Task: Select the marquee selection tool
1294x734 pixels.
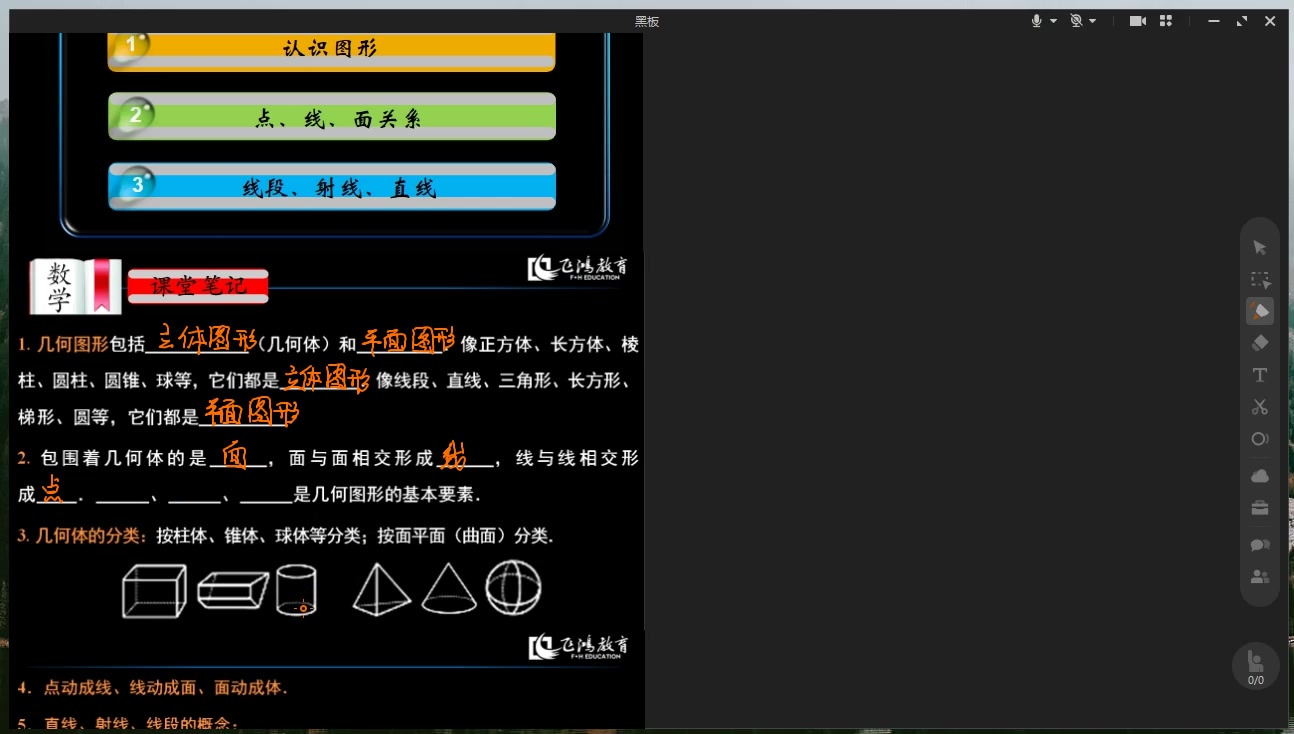Action: (1260, 280)
